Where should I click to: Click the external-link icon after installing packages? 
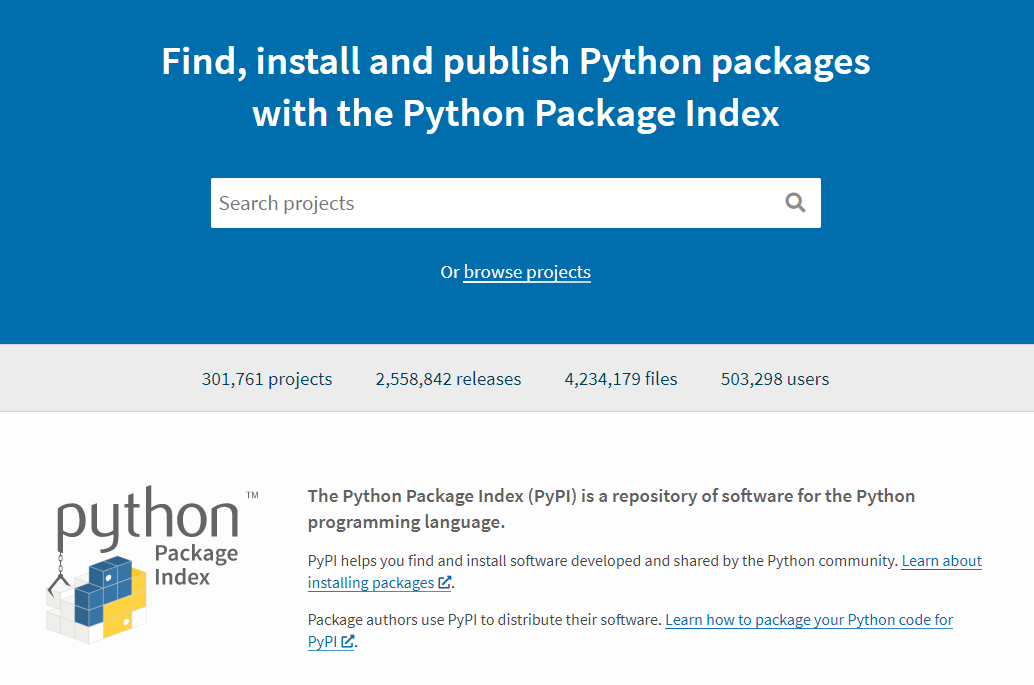445,582
